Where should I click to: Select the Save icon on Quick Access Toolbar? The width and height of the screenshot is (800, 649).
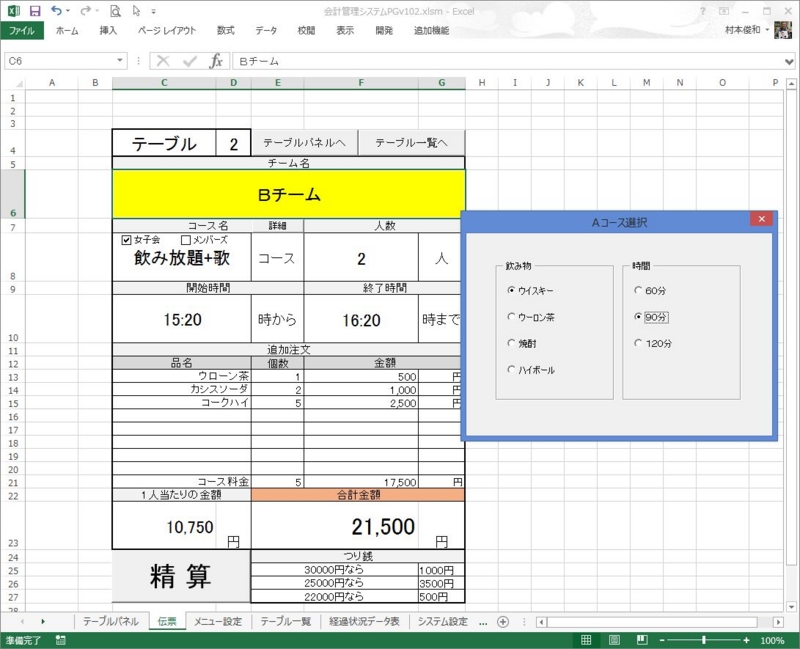(x=37, y=11)
